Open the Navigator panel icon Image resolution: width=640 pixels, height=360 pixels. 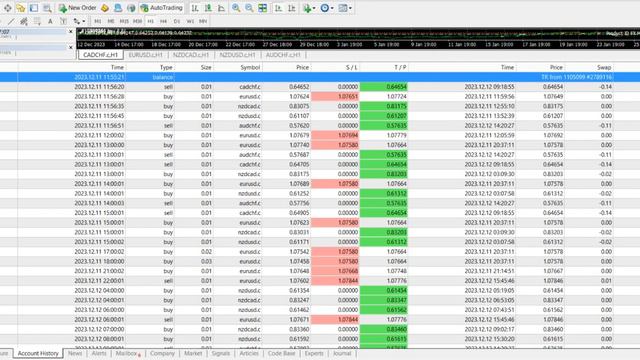(20, 8)
